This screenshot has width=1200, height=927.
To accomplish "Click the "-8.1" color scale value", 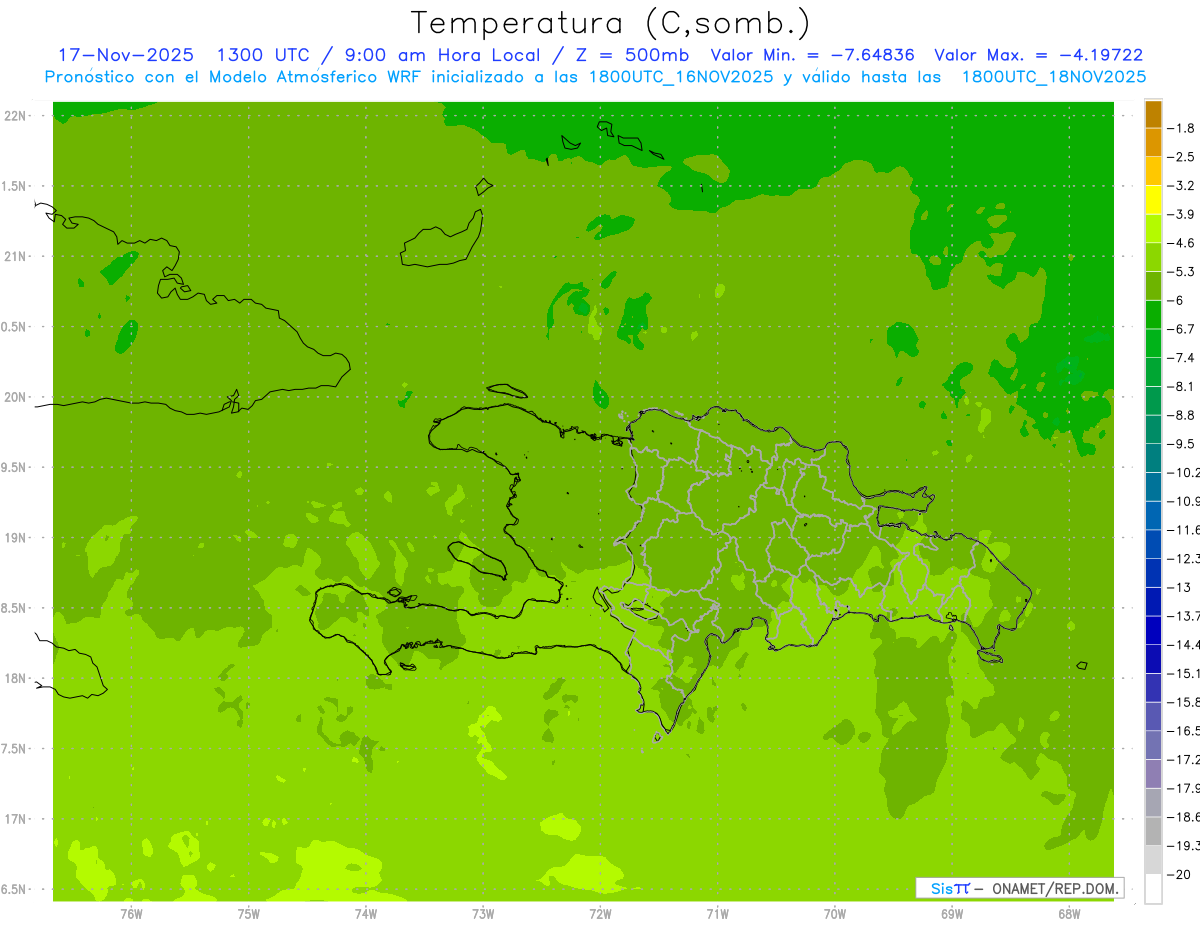I will click(1182, 386).
